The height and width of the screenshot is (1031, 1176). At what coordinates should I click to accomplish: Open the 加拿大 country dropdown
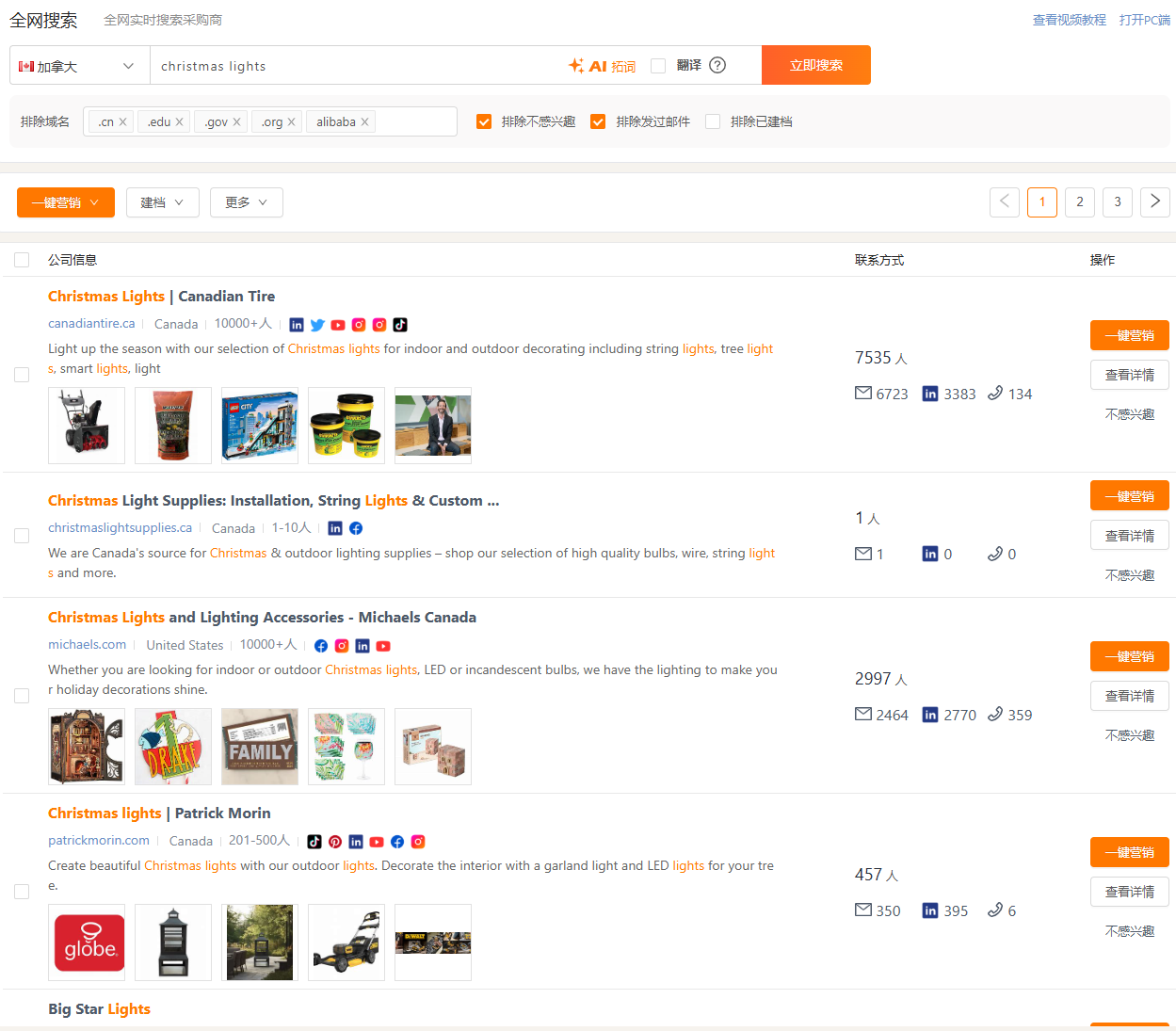(80, 66)
